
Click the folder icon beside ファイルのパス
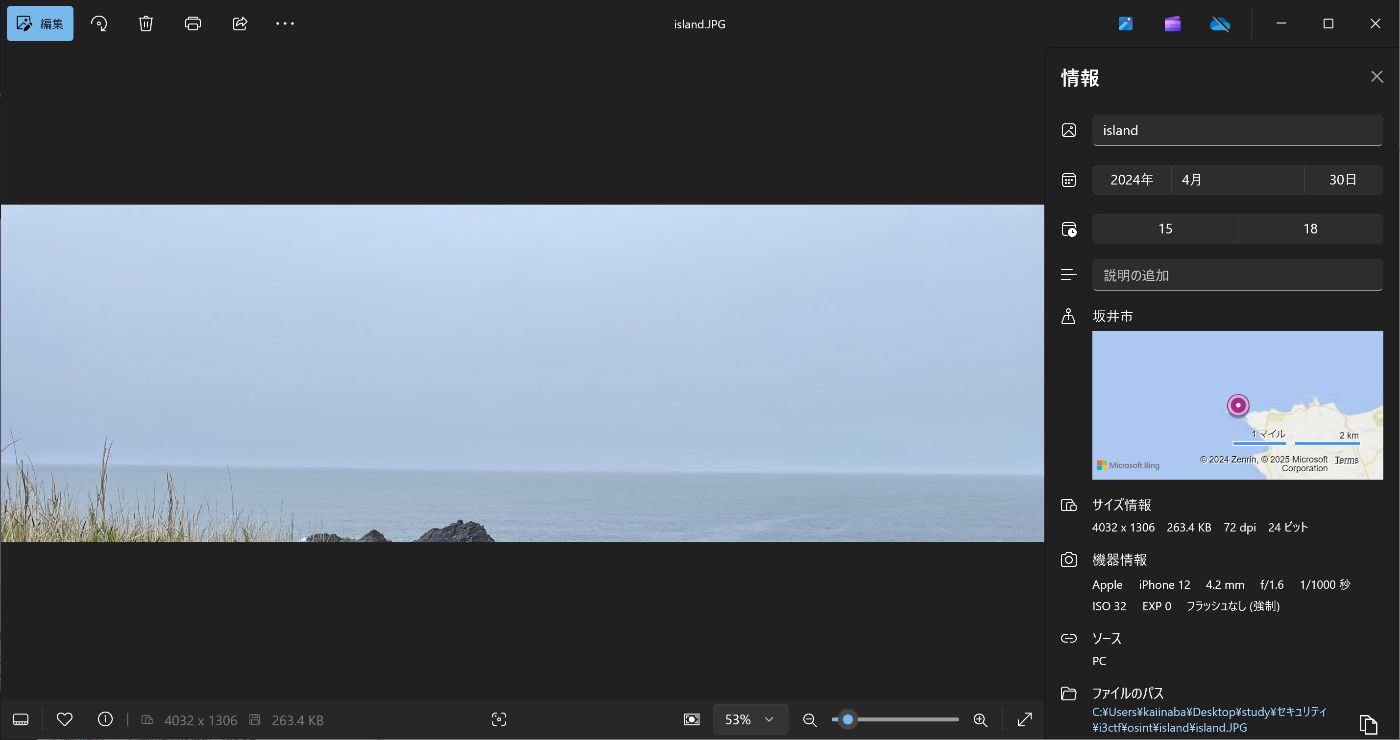click(1069, 694)
